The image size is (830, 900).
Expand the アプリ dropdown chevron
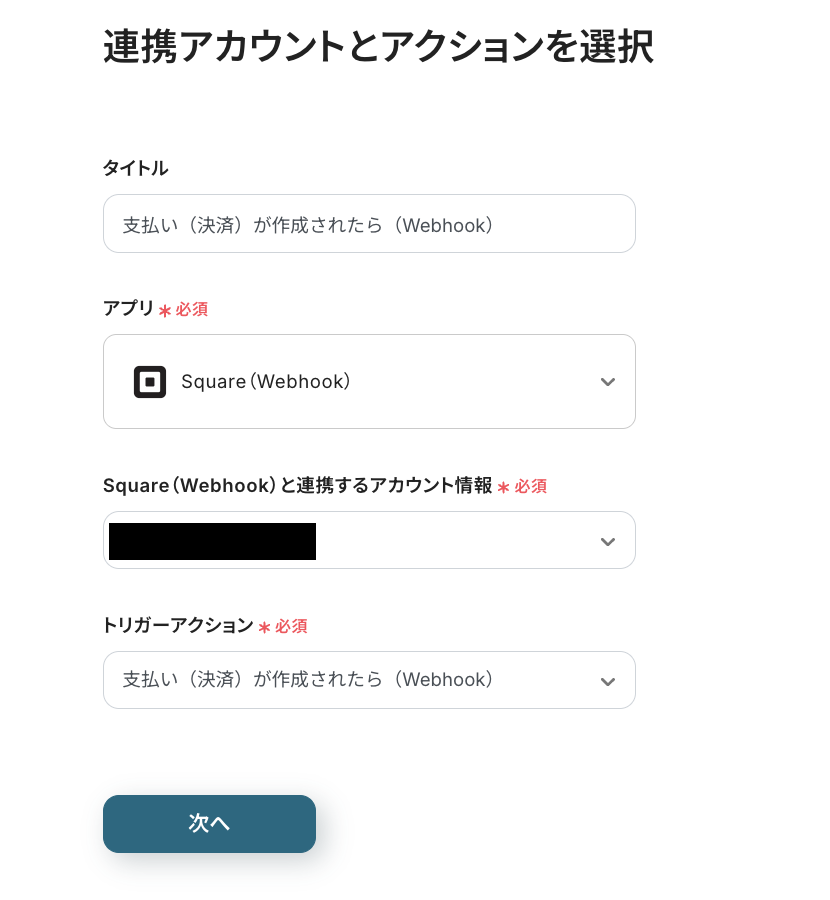(x=607, y=382)
